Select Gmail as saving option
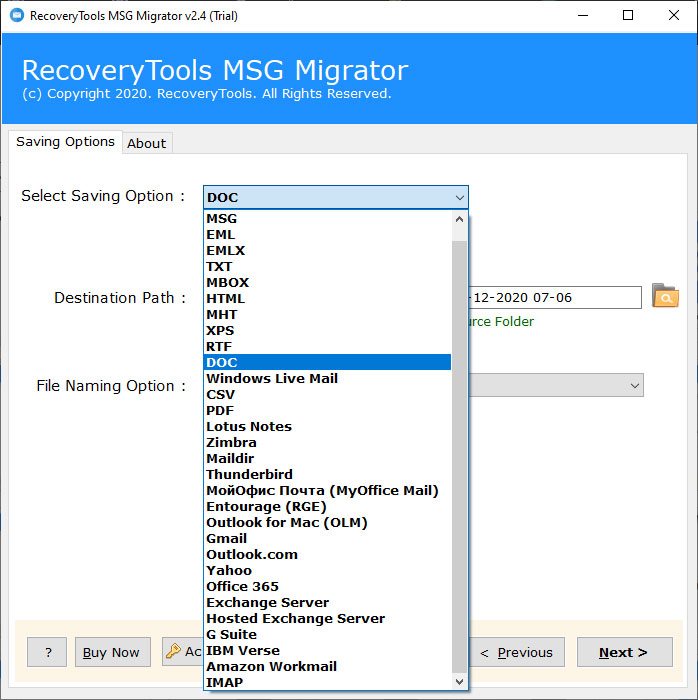The height and width of the screenshot is (700, 698). tap(327, 538)
